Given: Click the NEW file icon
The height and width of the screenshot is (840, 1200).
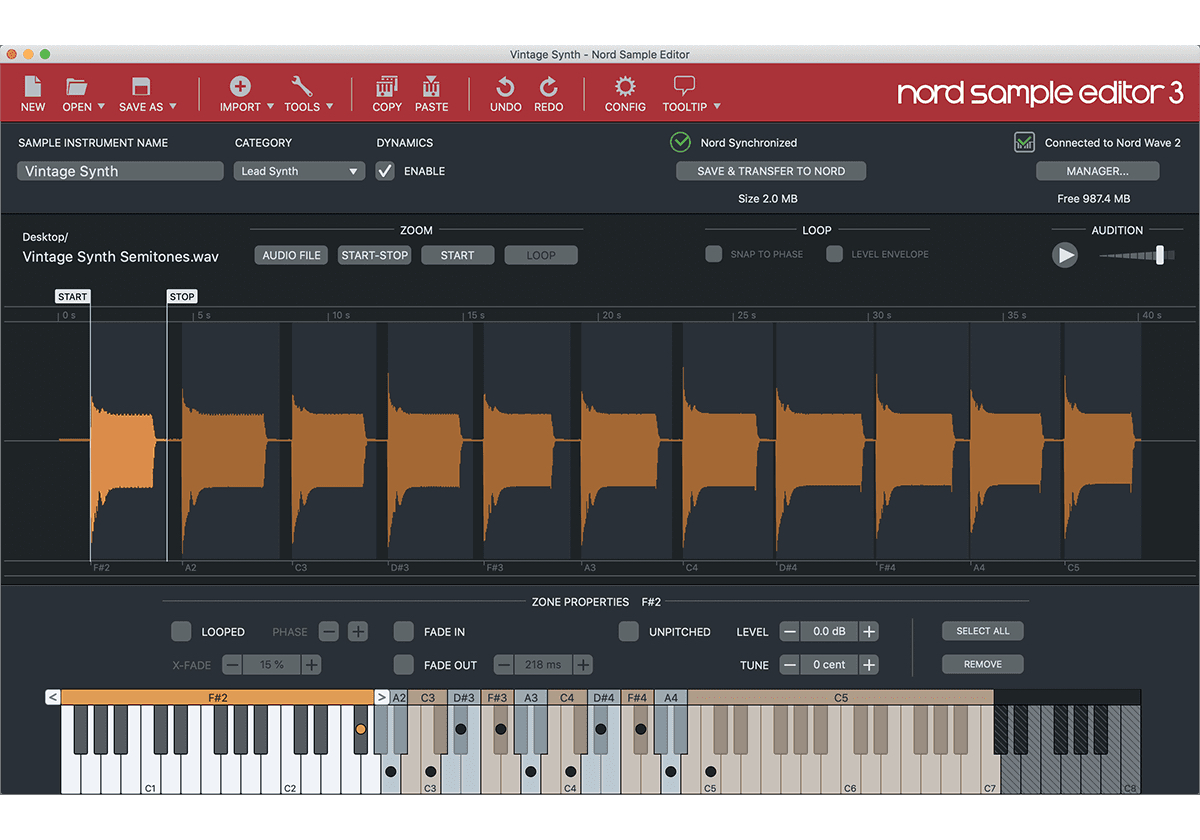Looking at the screenshot, I should (33, 86).
